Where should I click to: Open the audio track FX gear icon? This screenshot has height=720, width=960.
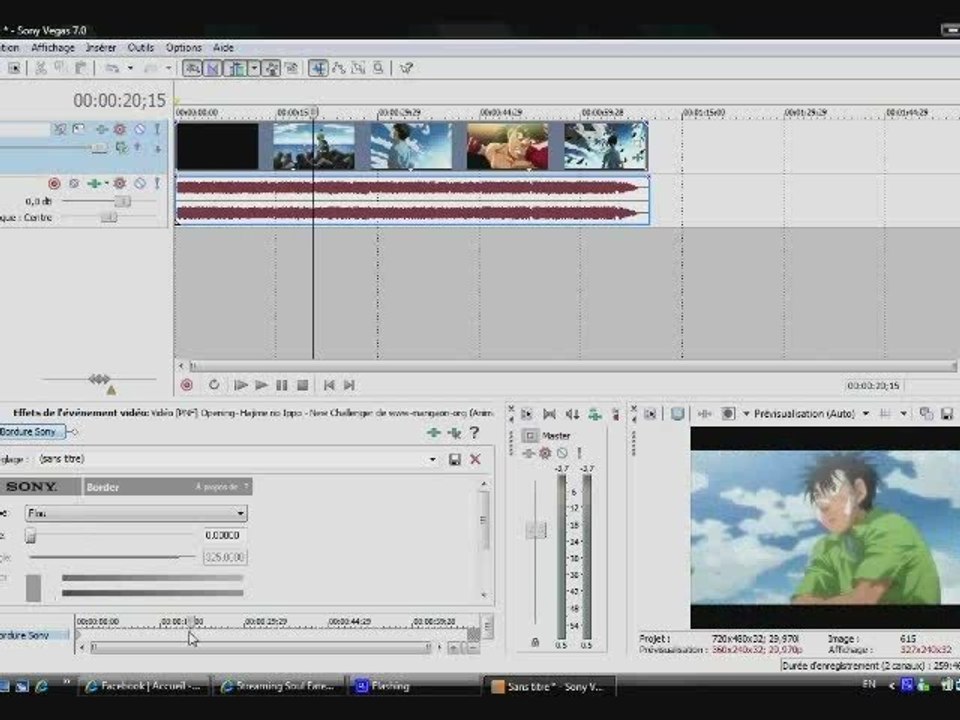[120, 183]
